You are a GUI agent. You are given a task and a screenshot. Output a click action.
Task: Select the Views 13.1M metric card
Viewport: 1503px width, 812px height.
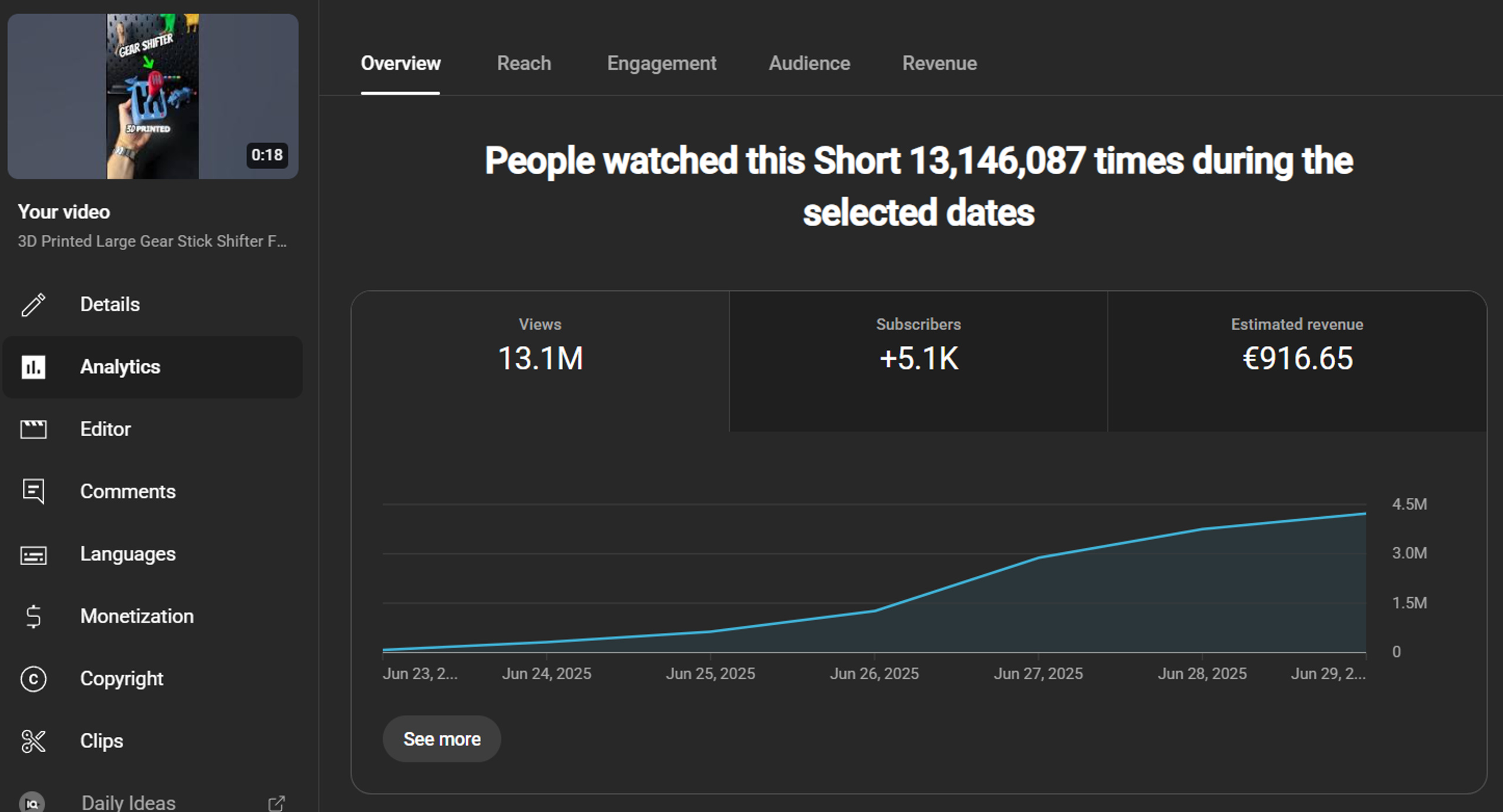pyautogui.click(x=540, y=361)
